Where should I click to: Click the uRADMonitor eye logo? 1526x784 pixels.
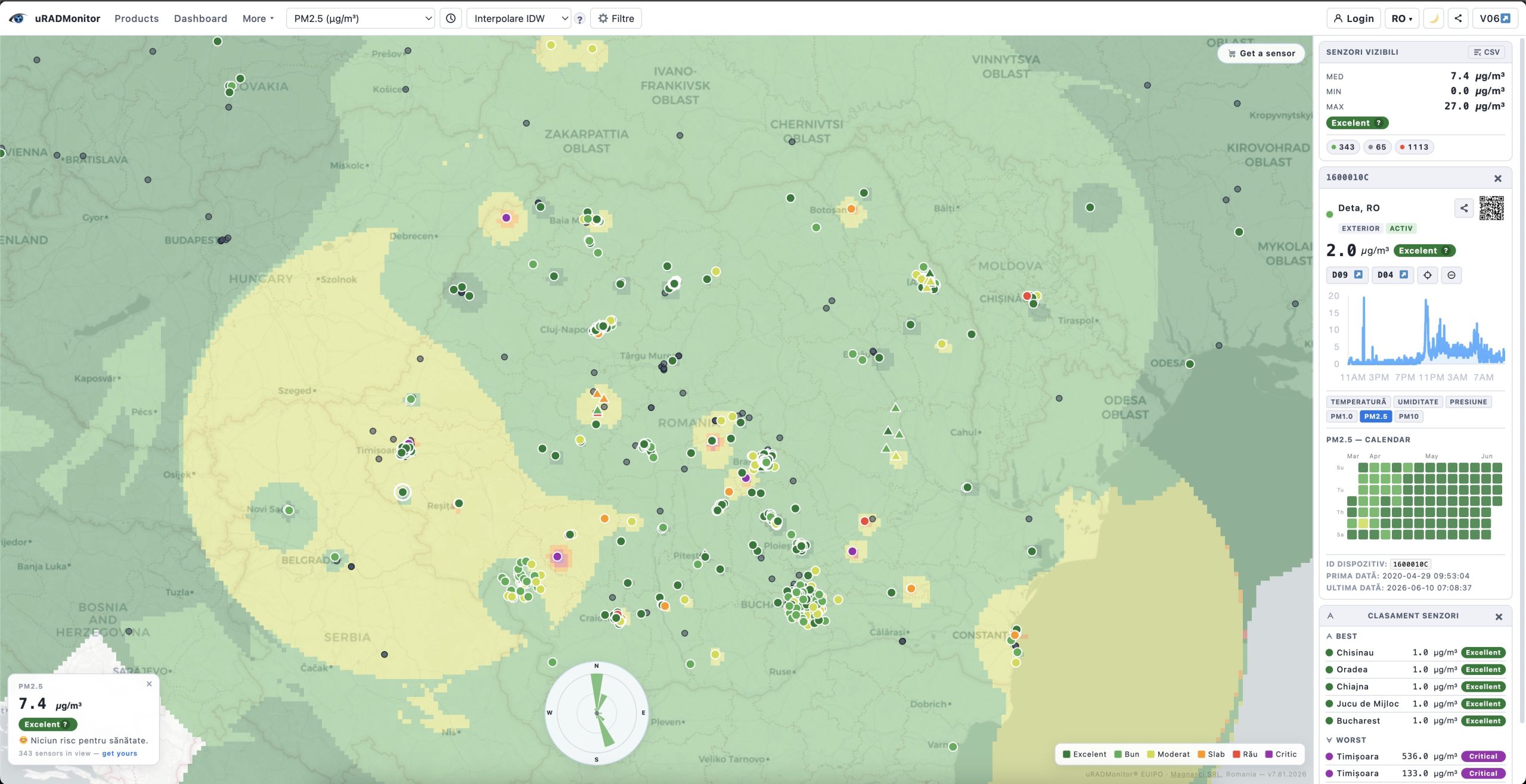(x=17, y=18)
